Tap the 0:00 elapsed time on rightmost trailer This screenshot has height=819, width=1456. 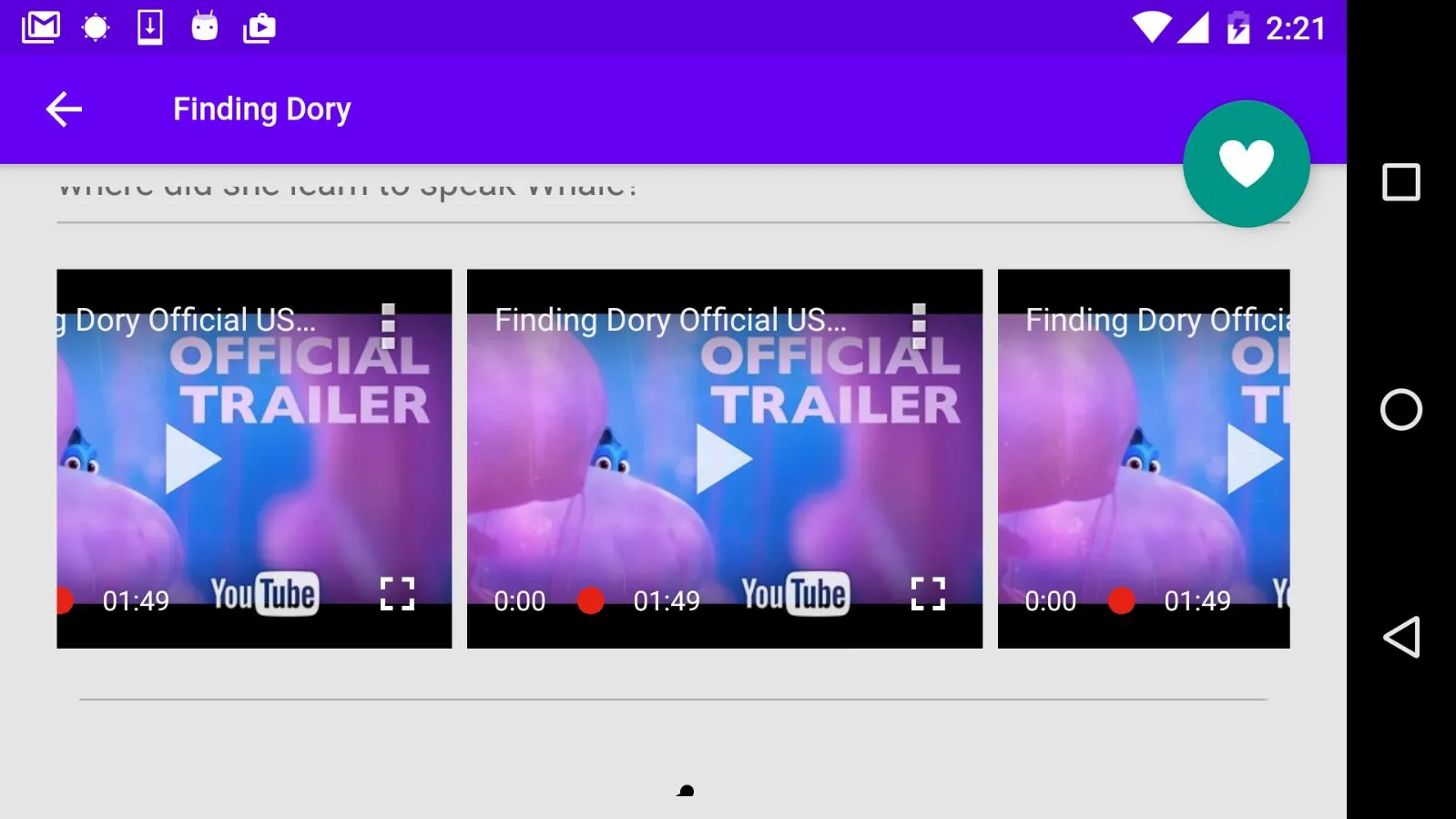[x=1051, y=601]
